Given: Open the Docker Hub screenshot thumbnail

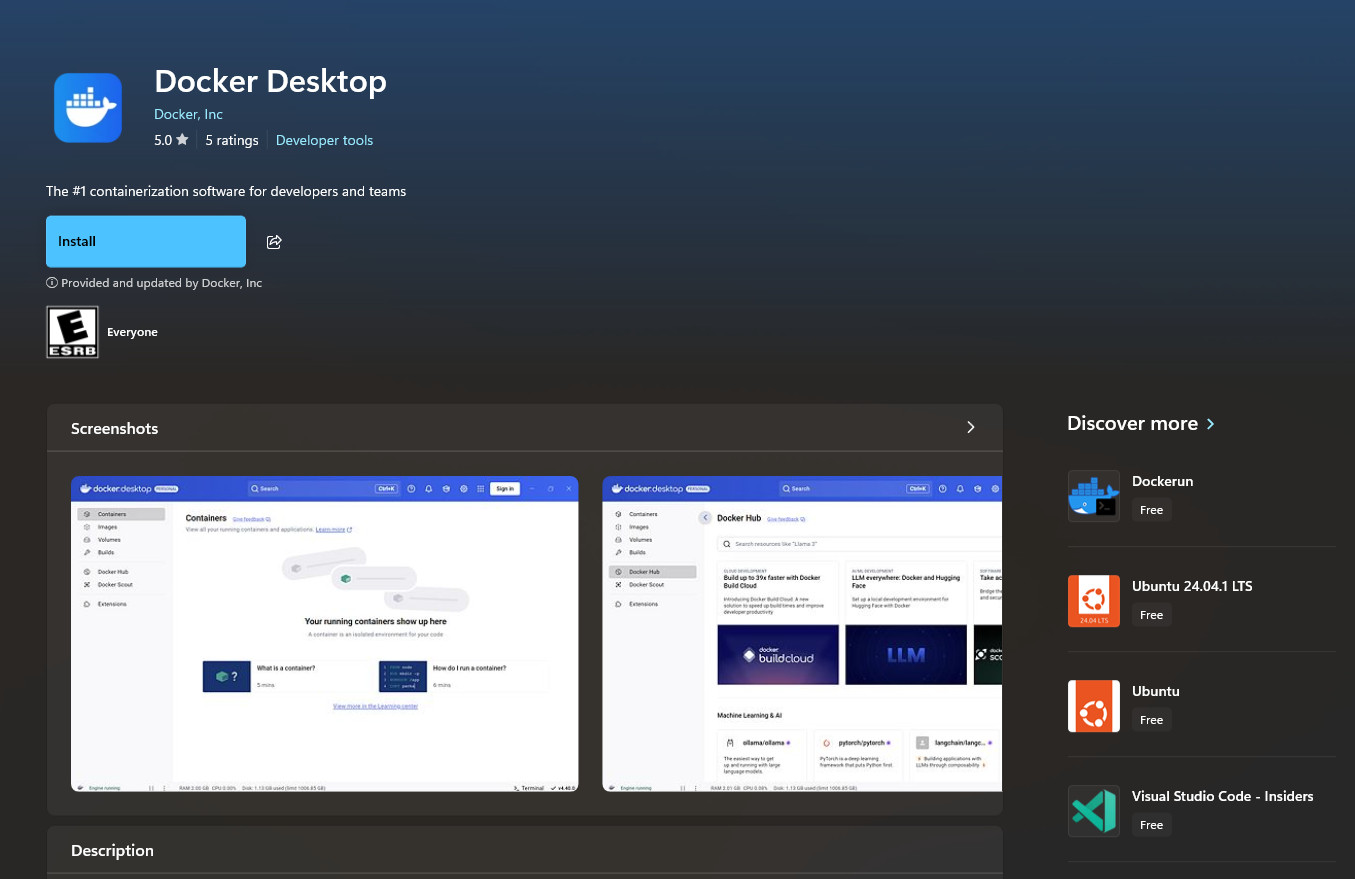Looking at the screenshot, I should (x=802, y=634).
